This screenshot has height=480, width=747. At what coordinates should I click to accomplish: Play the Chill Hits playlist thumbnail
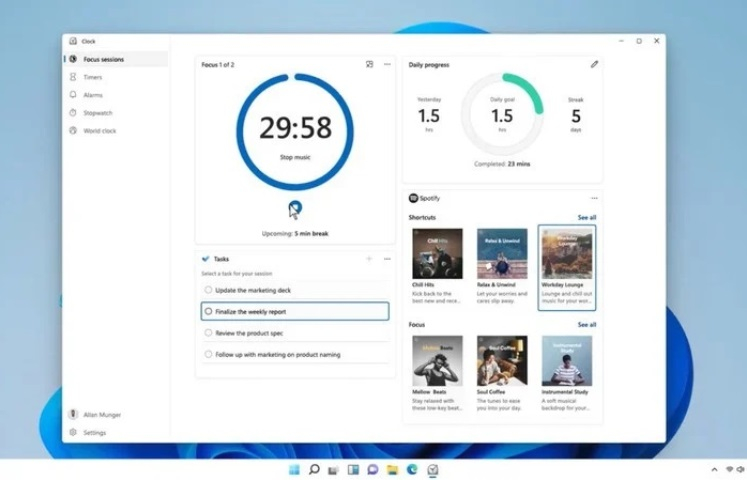click(437, 253)
